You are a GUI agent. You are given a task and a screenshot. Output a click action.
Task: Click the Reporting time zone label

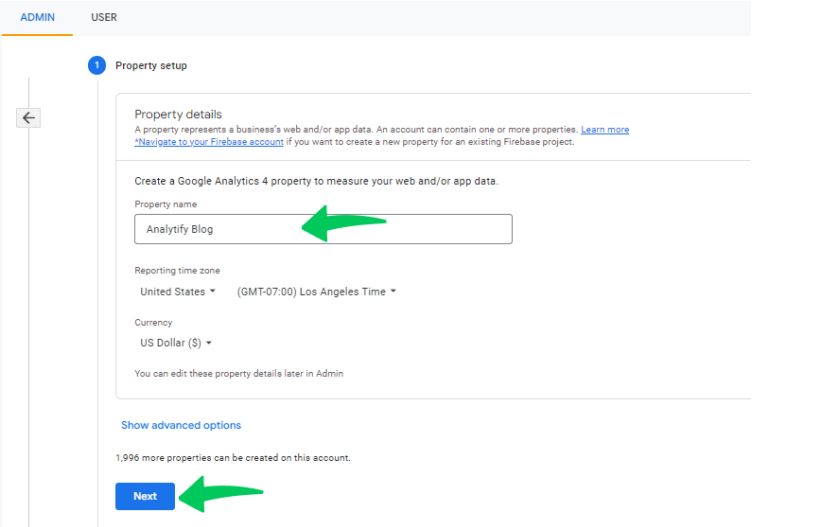(x=177, y=271)
